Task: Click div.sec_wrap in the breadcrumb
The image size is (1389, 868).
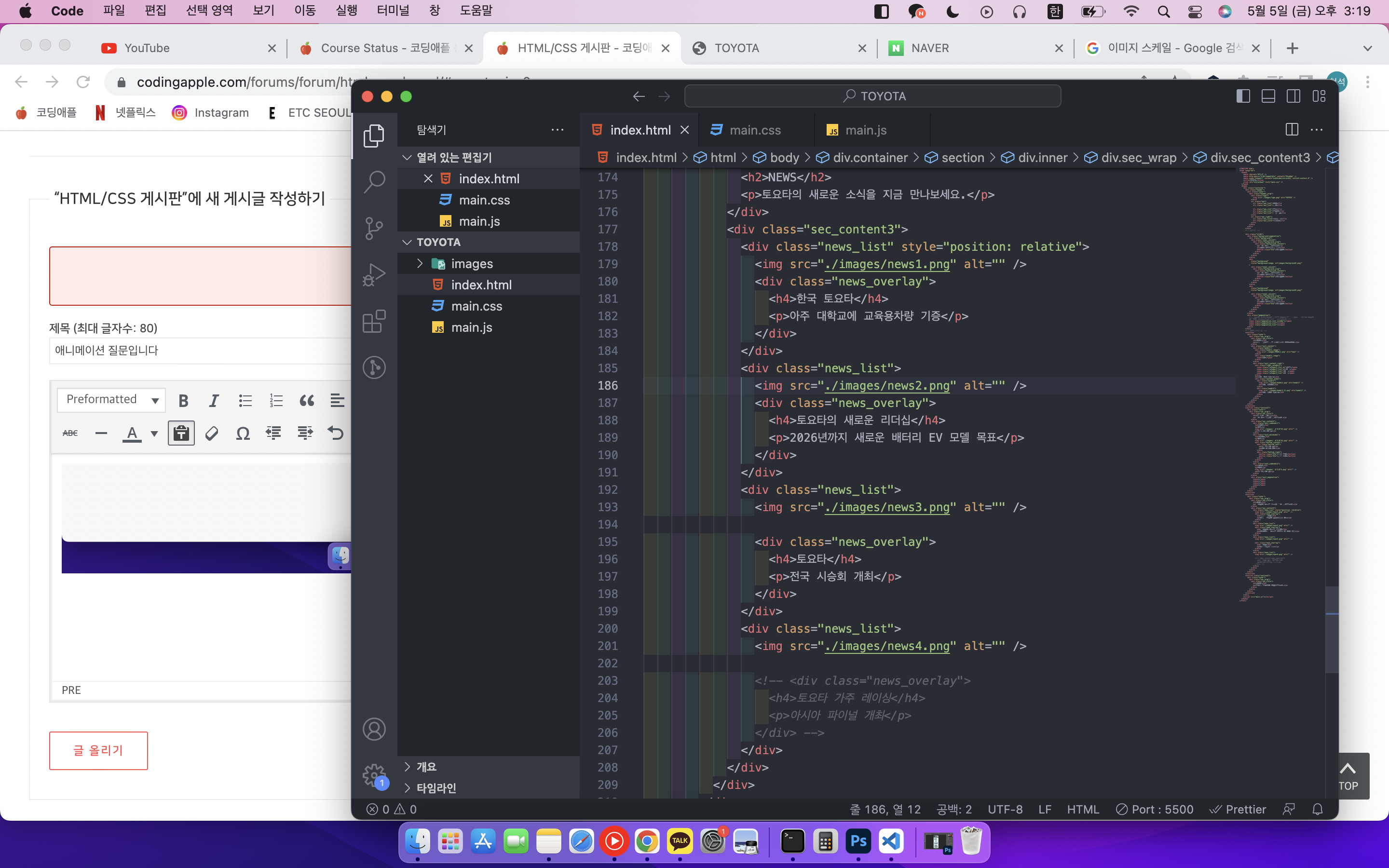Action: point(1130,157)
